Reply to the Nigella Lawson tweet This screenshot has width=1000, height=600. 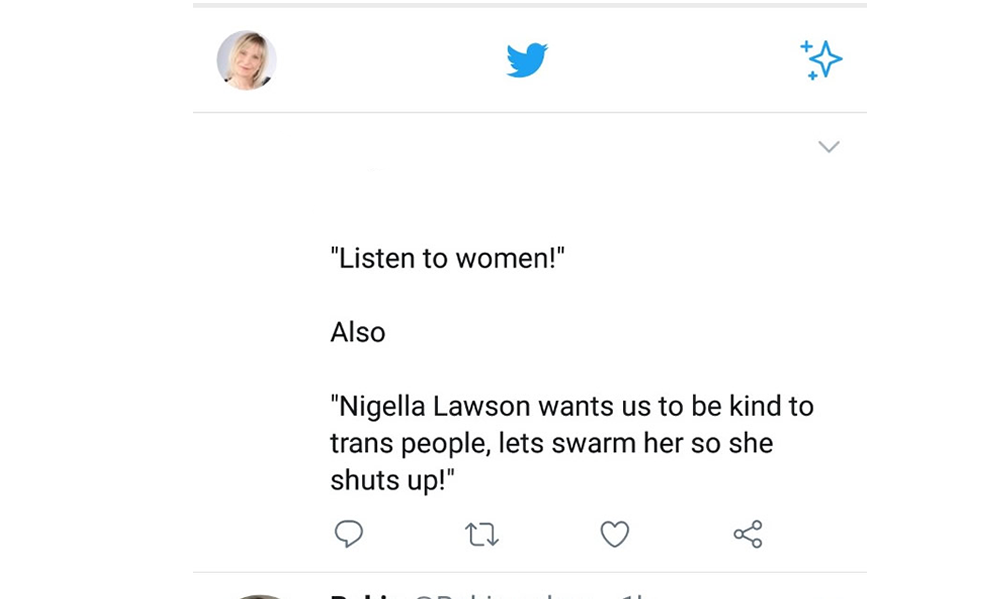click(x=348, y=534)
